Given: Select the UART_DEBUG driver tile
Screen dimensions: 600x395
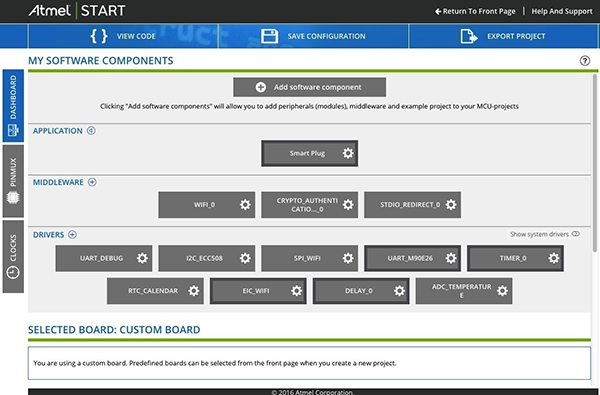Looking at the screenshot, I should point(104,258).
